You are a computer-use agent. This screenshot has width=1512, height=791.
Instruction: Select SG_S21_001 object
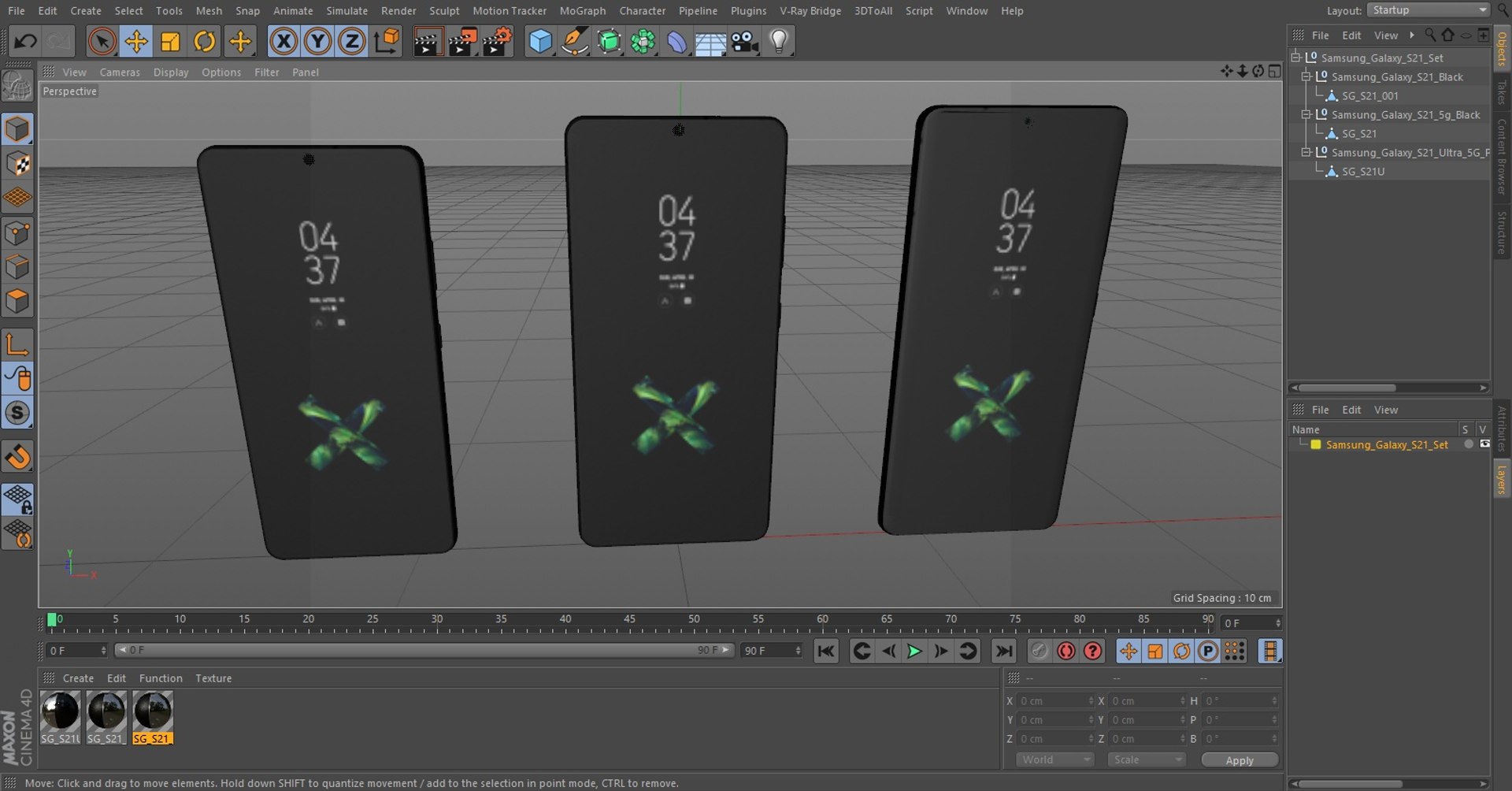pos(1370,96)
